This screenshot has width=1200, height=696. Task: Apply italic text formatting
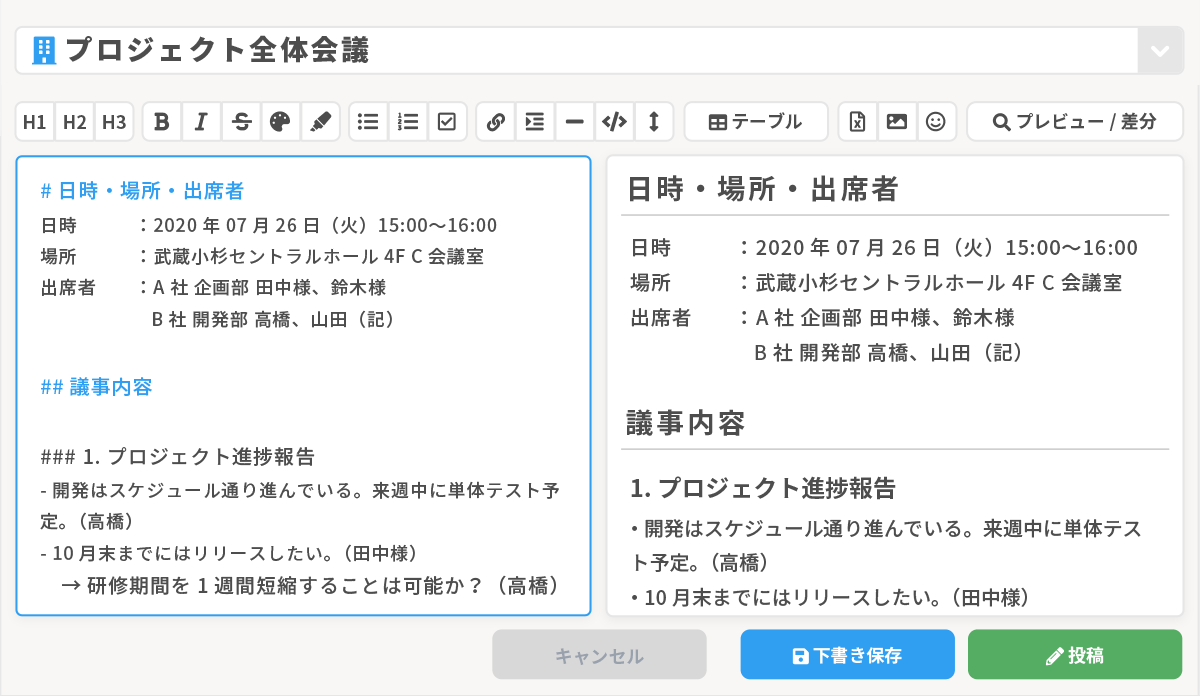tap(201, 122)
